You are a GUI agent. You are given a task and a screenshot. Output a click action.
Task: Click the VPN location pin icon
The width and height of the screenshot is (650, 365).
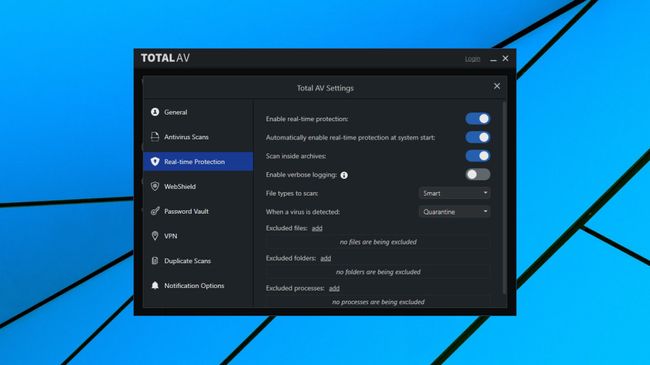coord(155,236)
